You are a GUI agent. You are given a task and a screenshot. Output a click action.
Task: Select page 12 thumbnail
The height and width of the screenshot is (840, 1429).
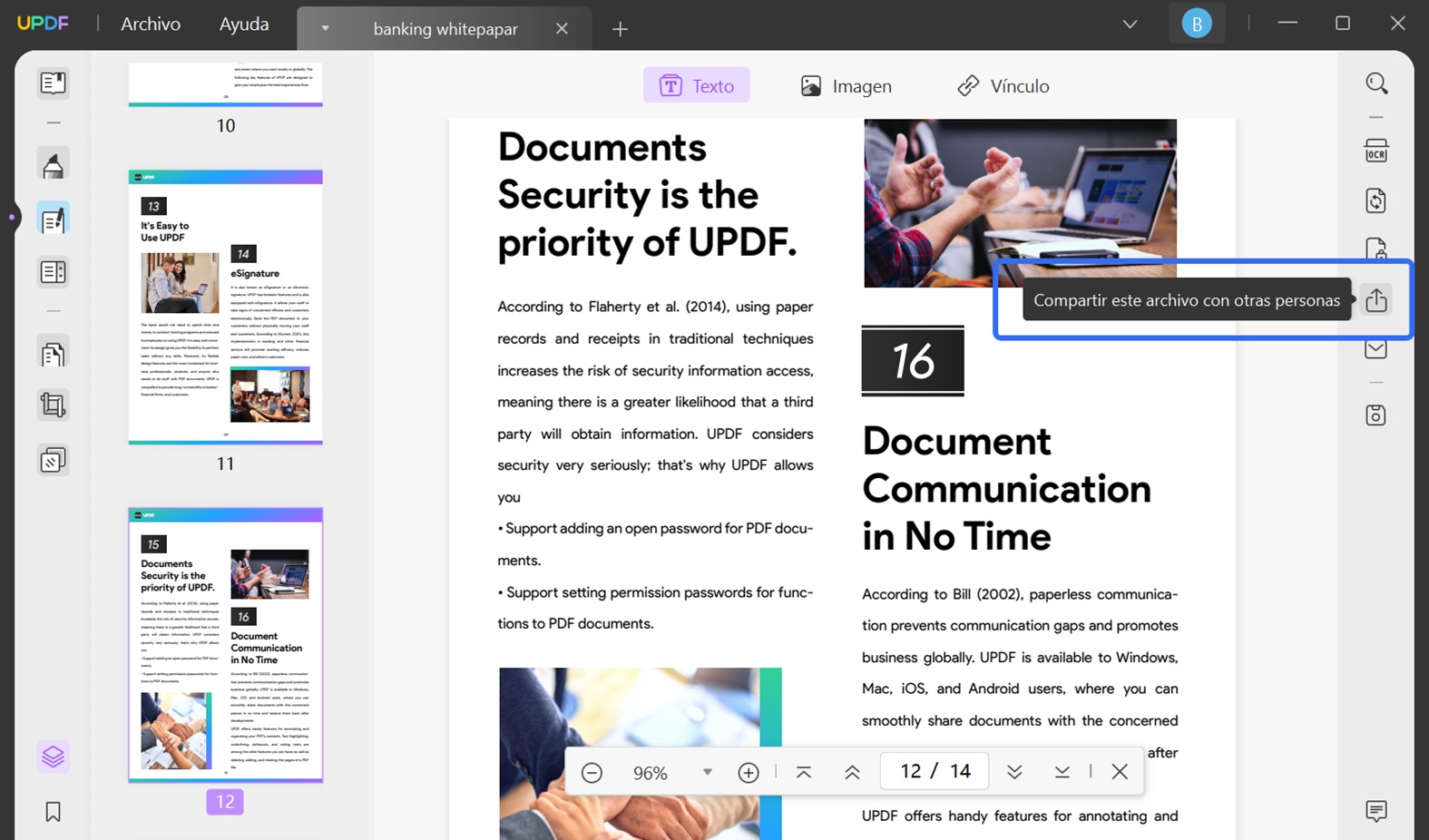[225, 645]
